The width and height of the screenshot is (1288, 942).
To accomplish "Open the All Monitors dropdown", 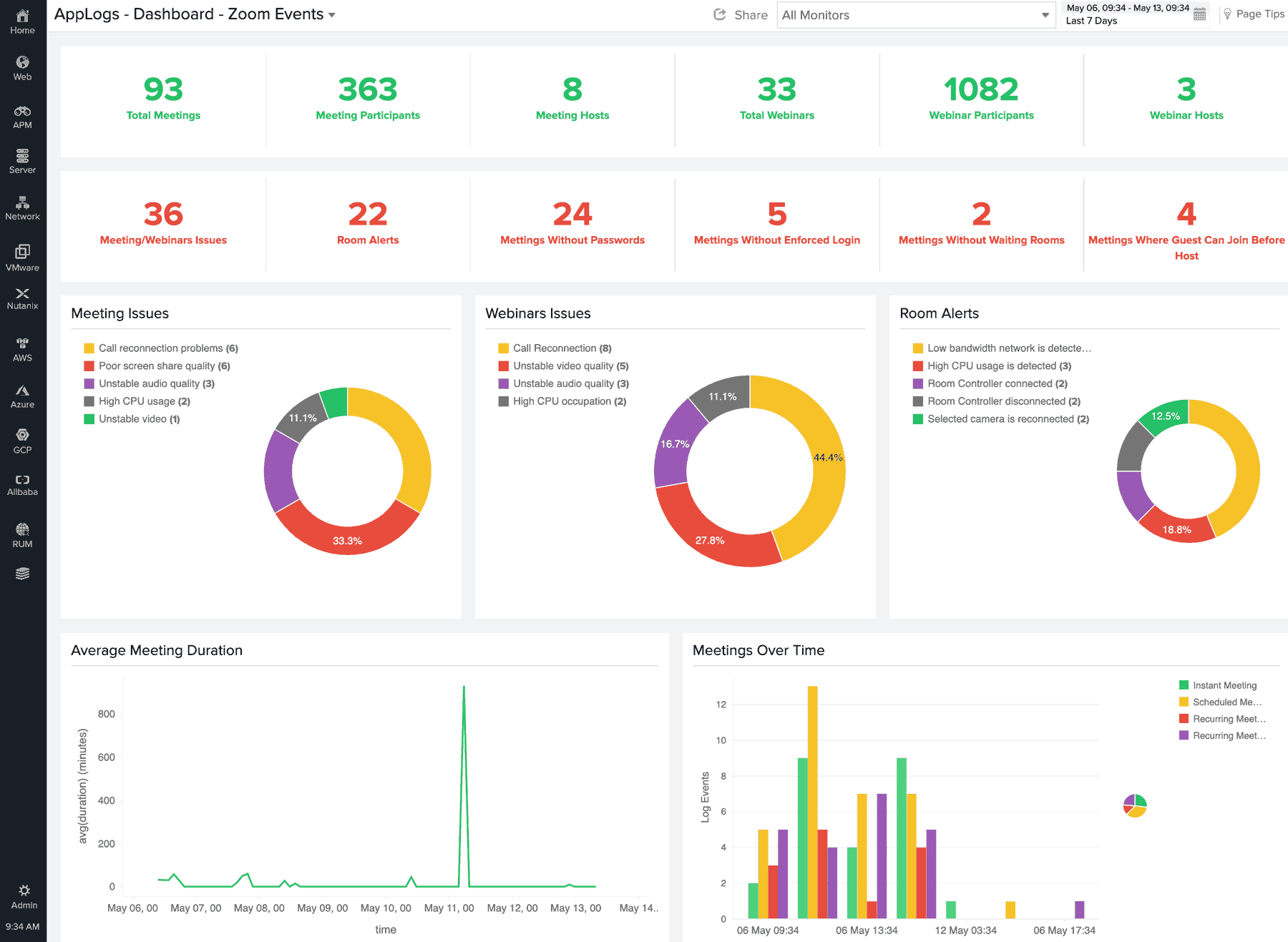I will (916, 14).
